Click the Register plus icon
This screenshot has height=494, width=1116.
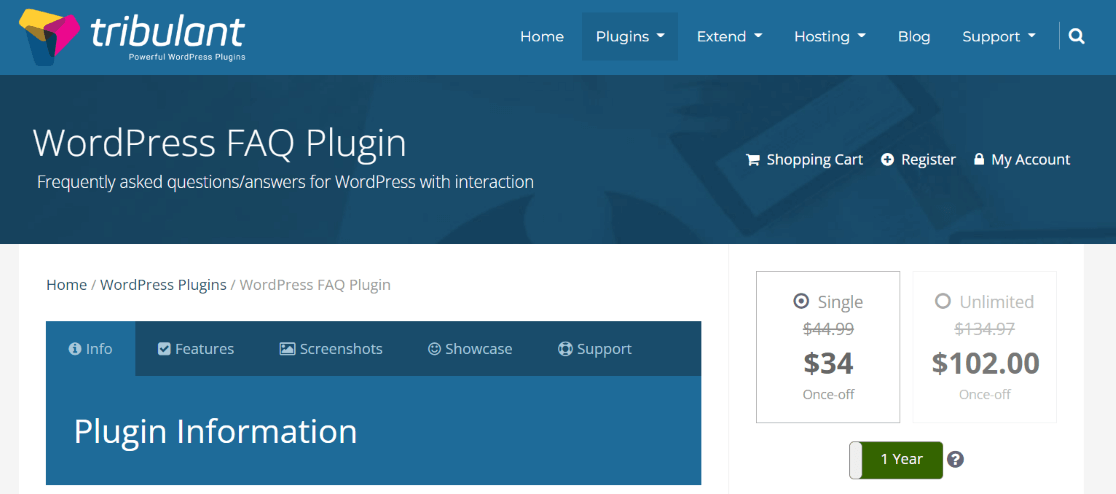(887, 159)
